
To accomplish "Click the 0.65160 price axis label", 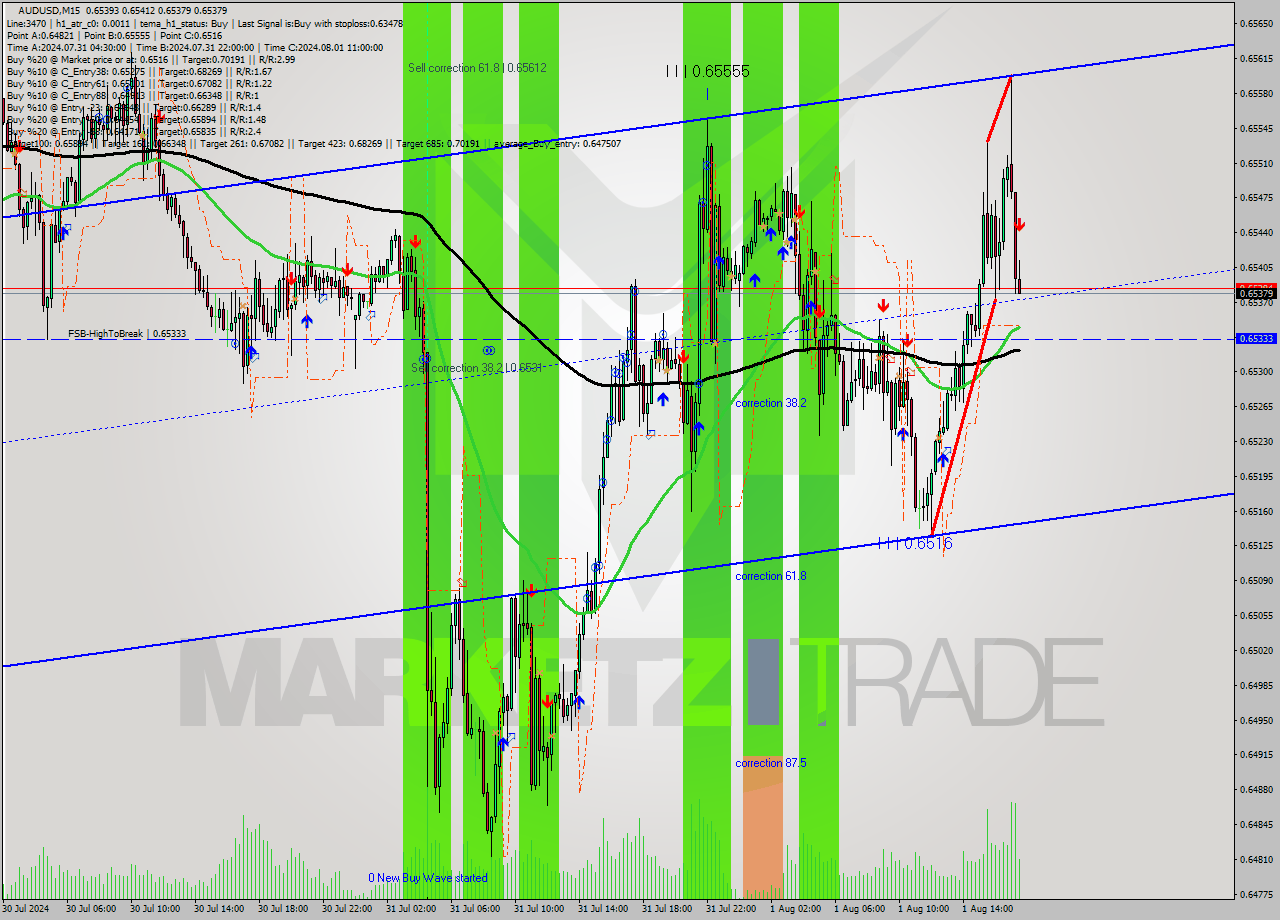I will coord(1256,511).
